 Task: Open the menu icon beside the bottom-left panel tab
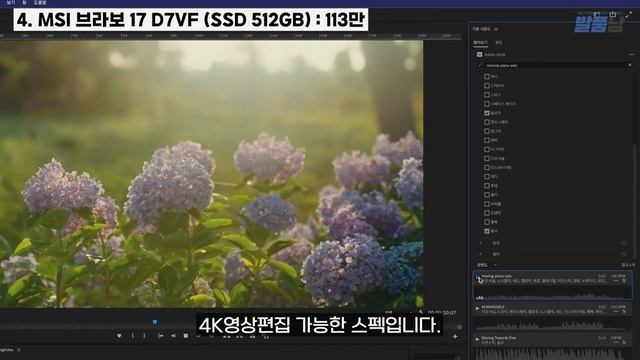[19, 350]
